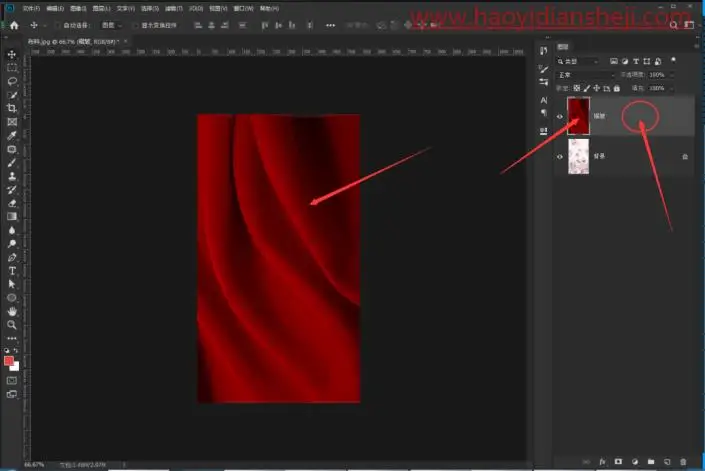Select the Clone Stamp tool
This screenshot has height=471, width=705.
12,176
